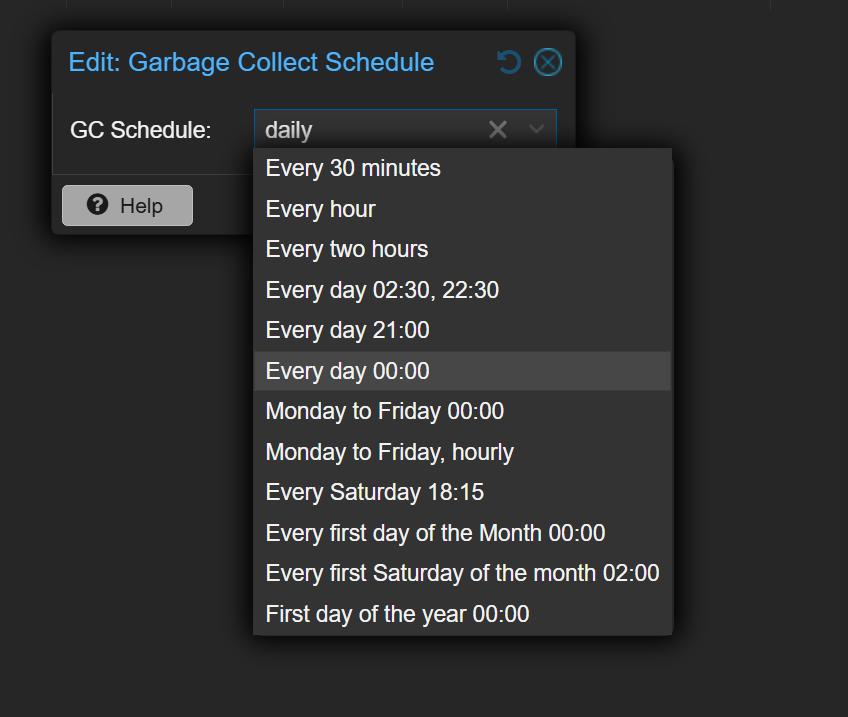848x717 pixels.
Task: Pick "Every first day of the Month 00:00"
Action: coord(435,533)
